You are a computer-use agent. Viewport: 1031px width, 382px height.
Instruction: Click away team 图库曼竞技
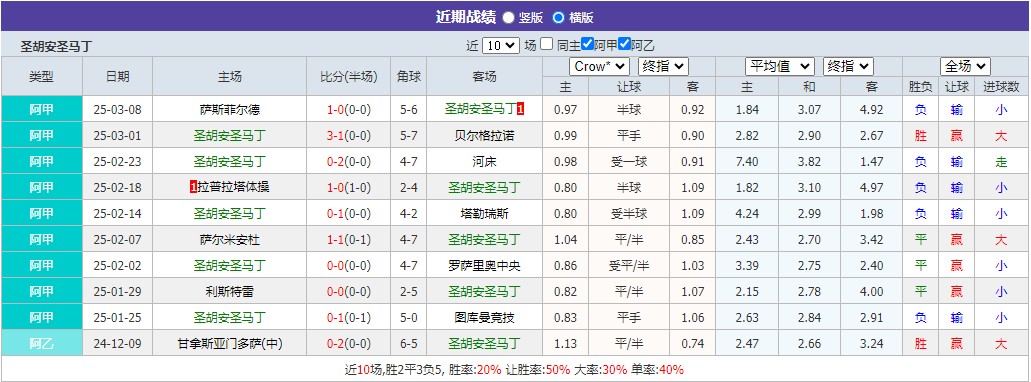[x=484, y=317]
